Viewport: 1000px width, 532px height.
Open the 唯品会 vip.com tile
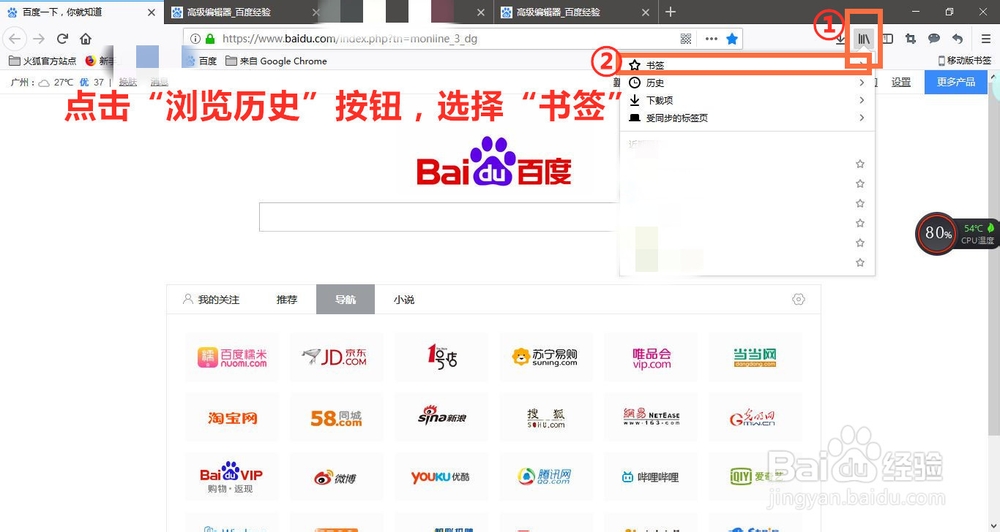point(651,357)
